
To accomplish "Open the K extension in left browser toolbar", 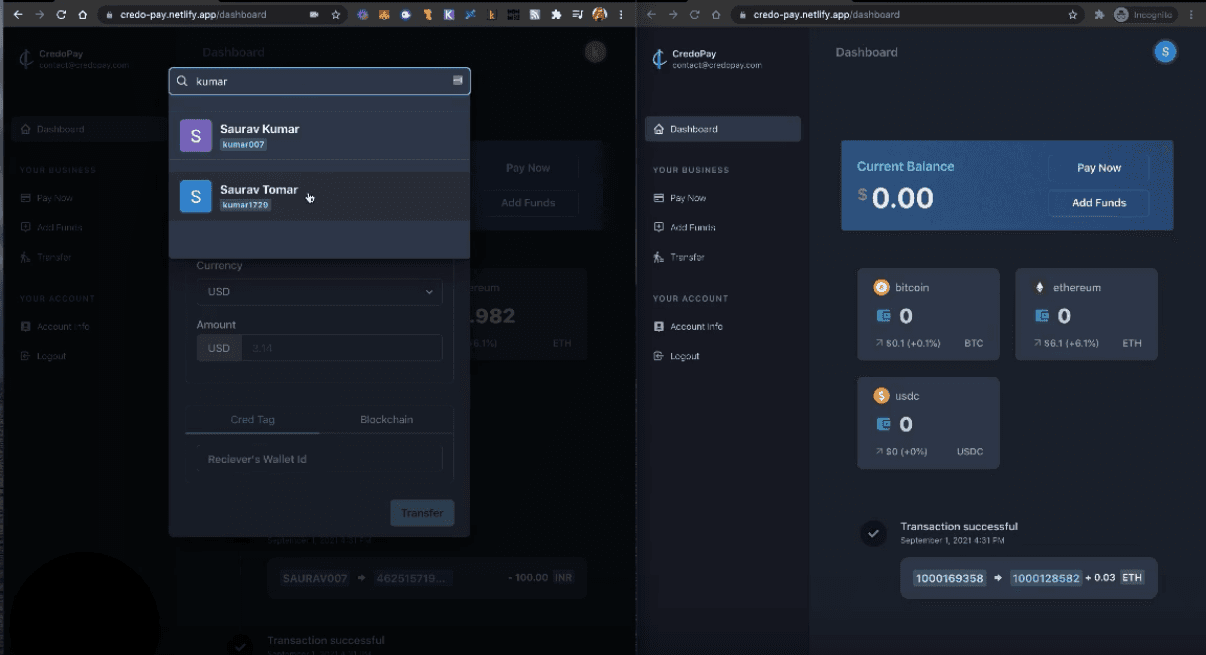I will point(449,15).
